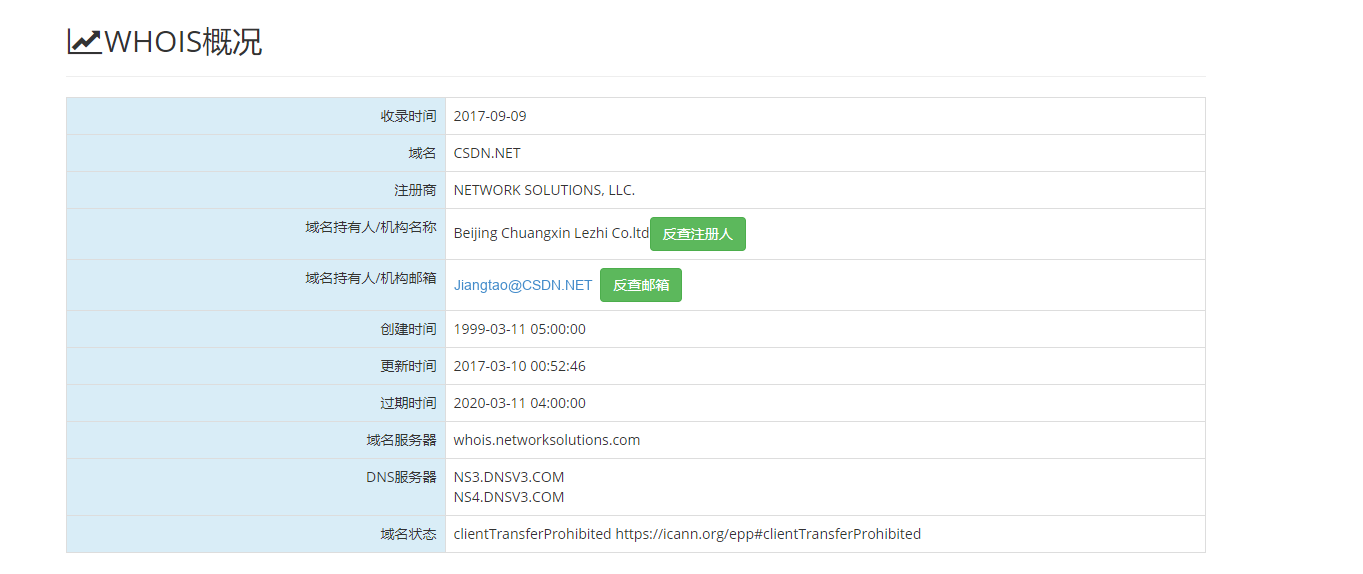
Task: Click the 域名 label cell
Action: tap(256, 153)
